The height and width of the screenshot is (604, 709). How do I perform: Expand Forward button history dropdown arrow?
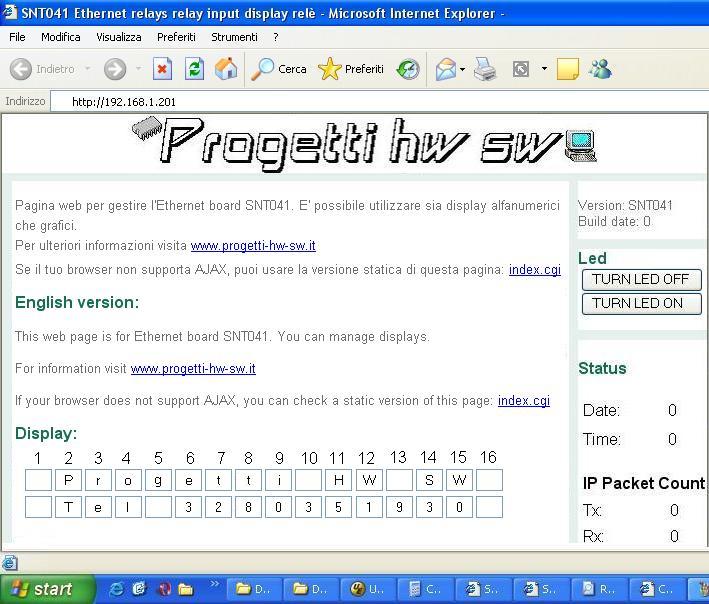coord(138,69)
